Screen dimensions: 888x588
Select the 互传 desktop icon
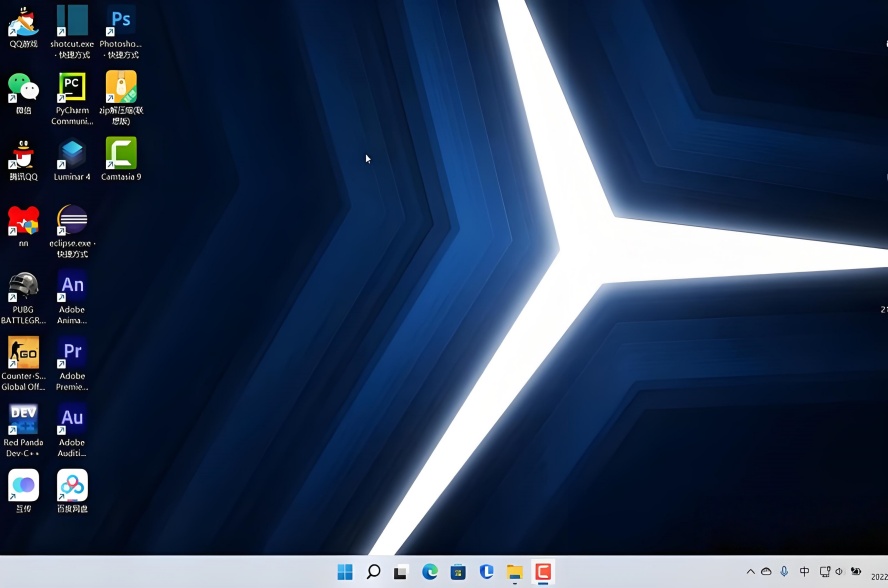[x=23, y=485]
